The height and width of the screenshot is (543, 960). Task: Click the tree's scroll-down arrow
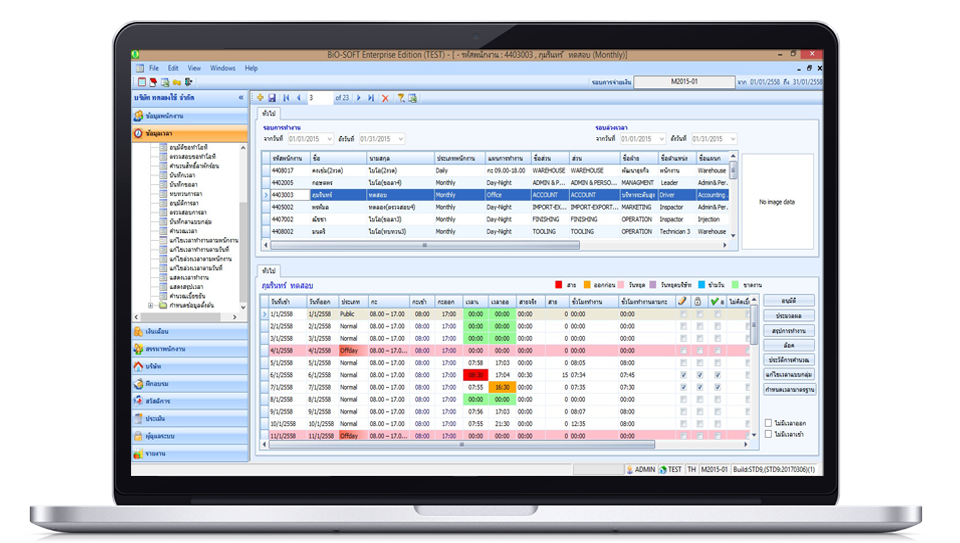(243, 307)
